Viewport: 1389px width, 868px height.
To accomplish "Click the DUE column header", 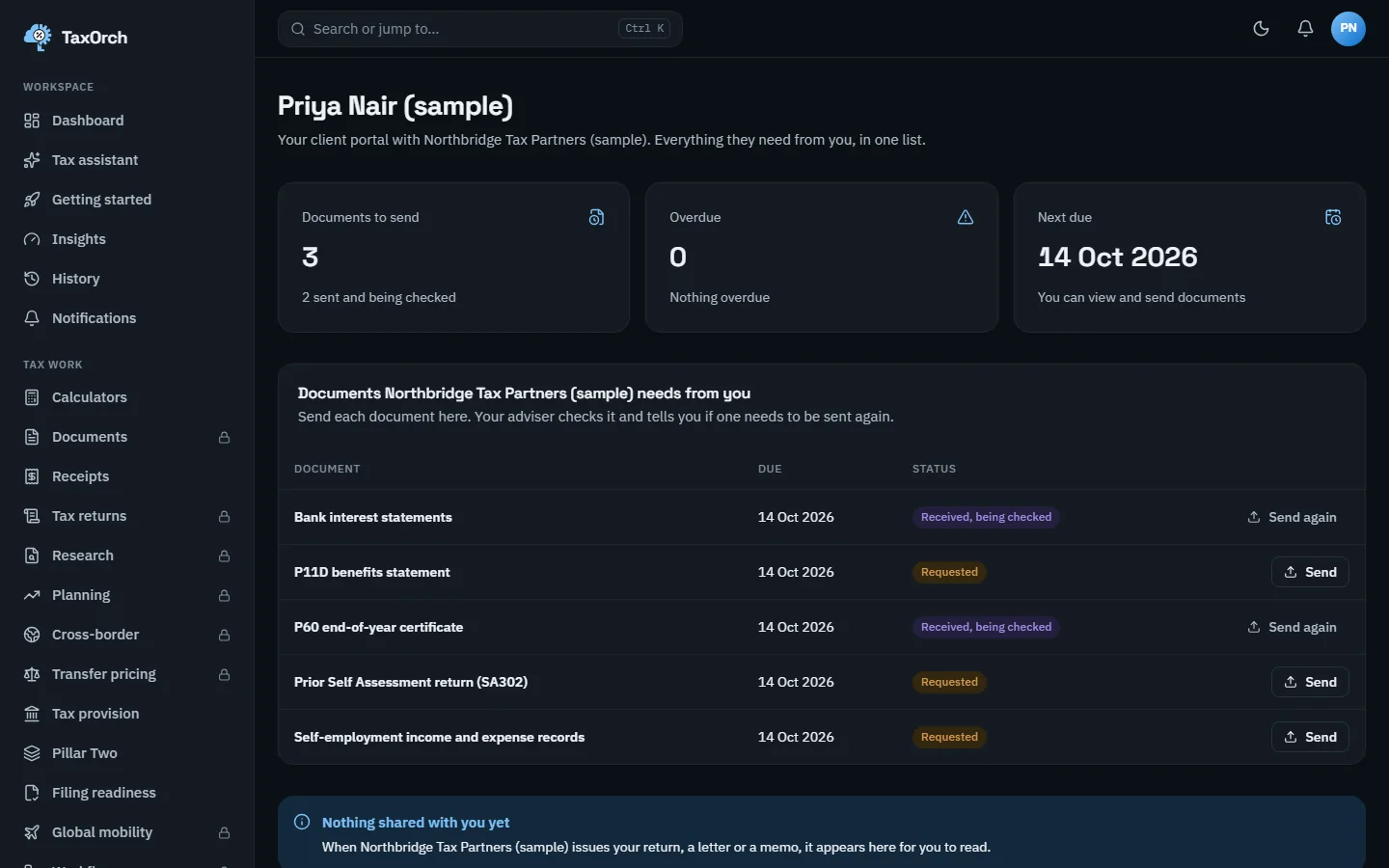I will pyautogui.click(x=770, y=469).
